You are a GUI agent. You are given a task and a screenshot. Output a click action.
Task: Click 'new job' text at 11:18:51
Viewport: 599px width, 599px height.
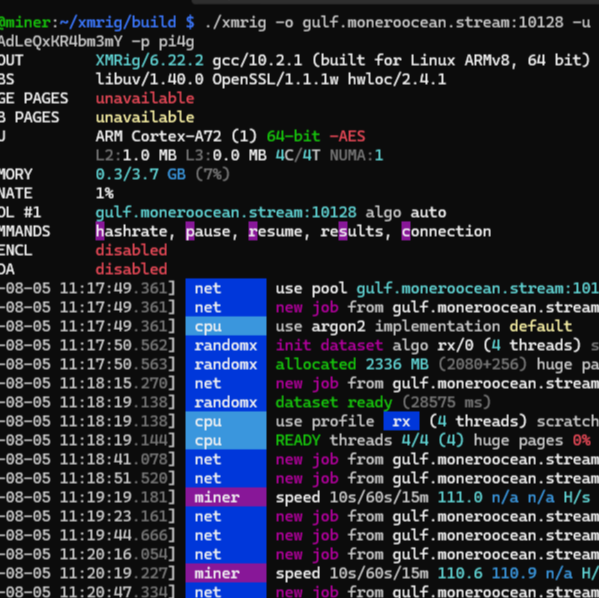(x=307, y=479)
